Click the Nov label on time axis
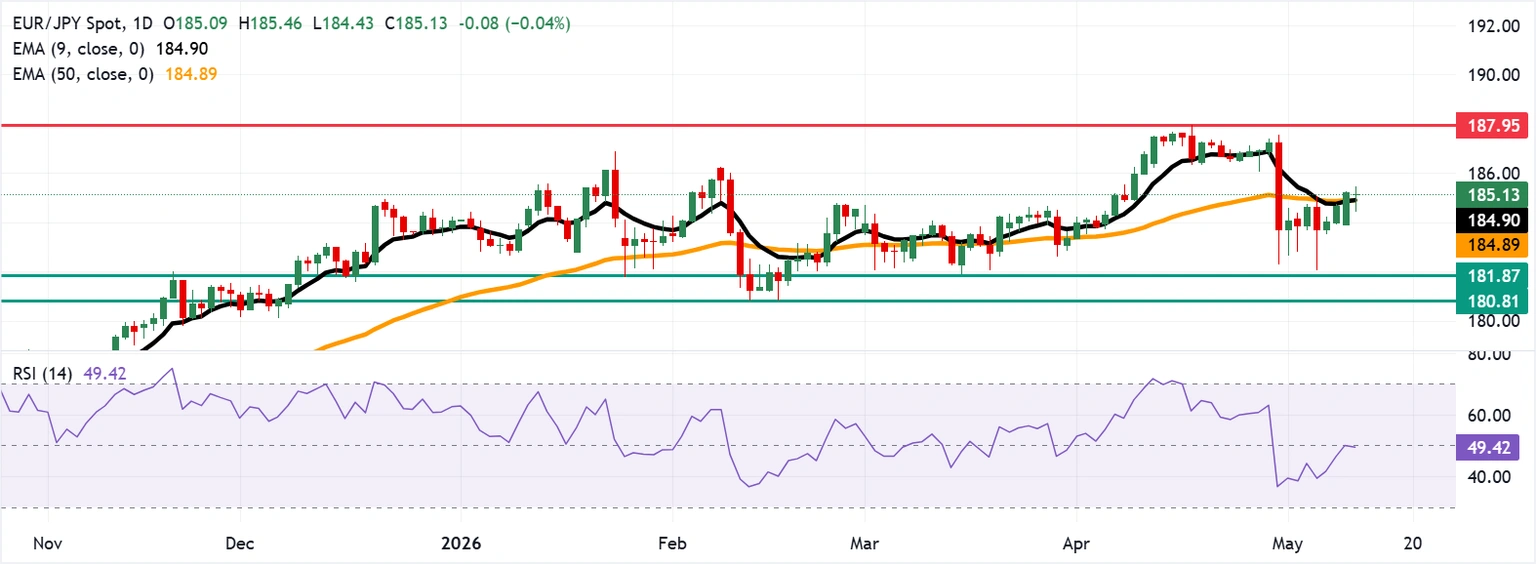This screenshot has width=1536, height=564. pos(47,544)
